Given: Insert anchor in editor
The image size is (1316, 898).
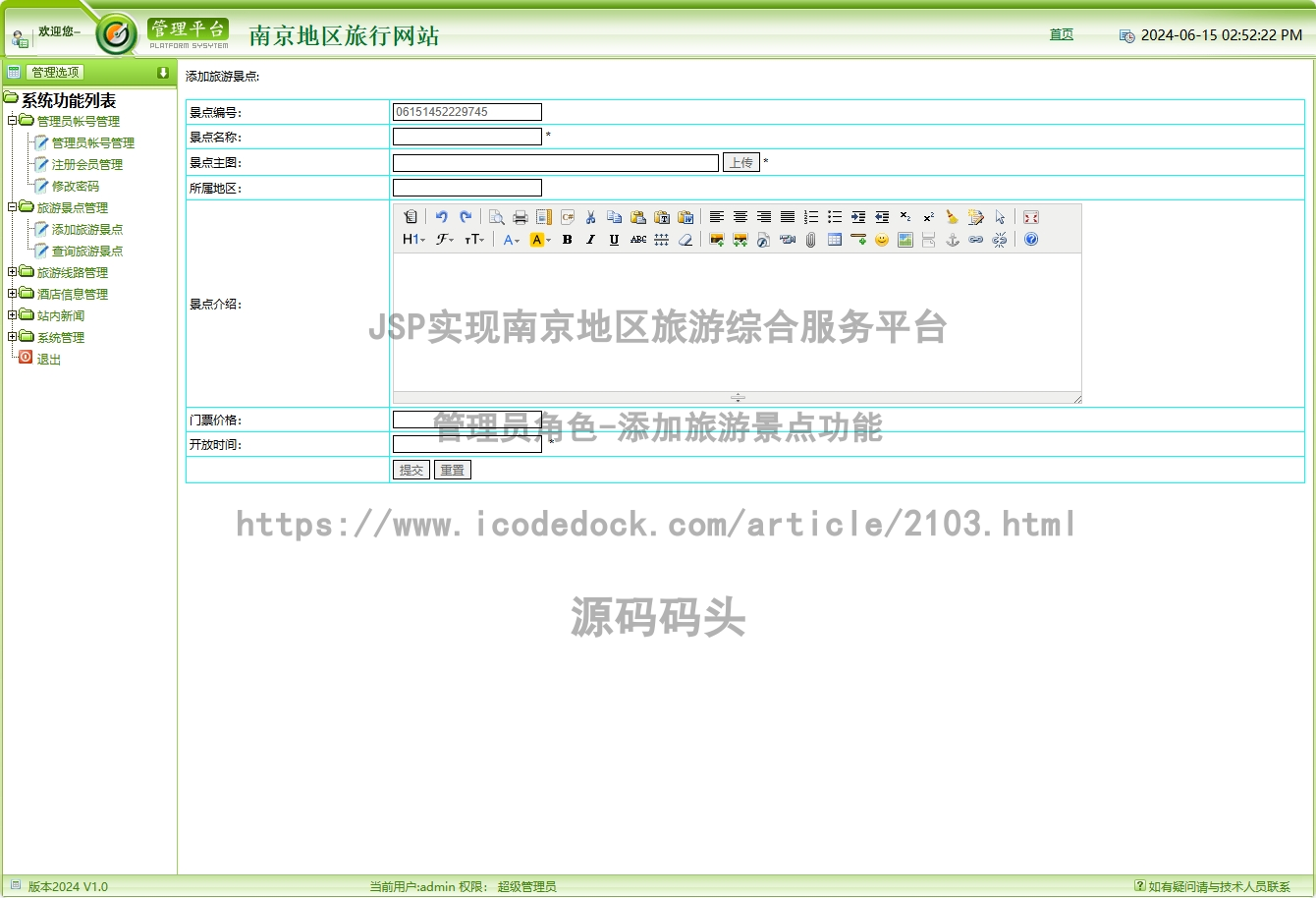Looking at the screenshot, I should click(953, 240).
